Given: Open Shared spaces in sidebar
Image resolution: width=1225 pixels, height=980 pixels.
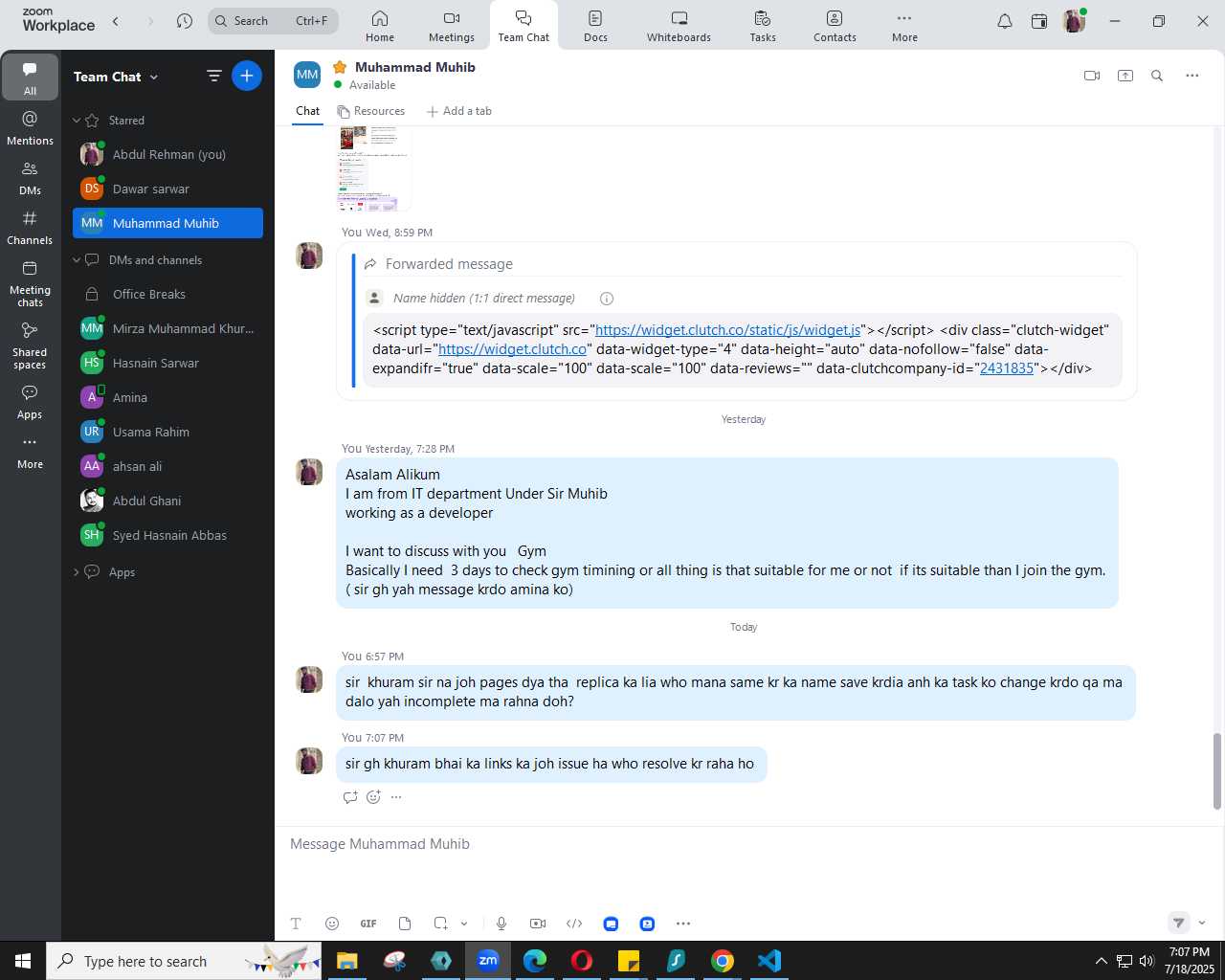Looking at the screenshot, I should pyautogui.click(x=30, y=345).
